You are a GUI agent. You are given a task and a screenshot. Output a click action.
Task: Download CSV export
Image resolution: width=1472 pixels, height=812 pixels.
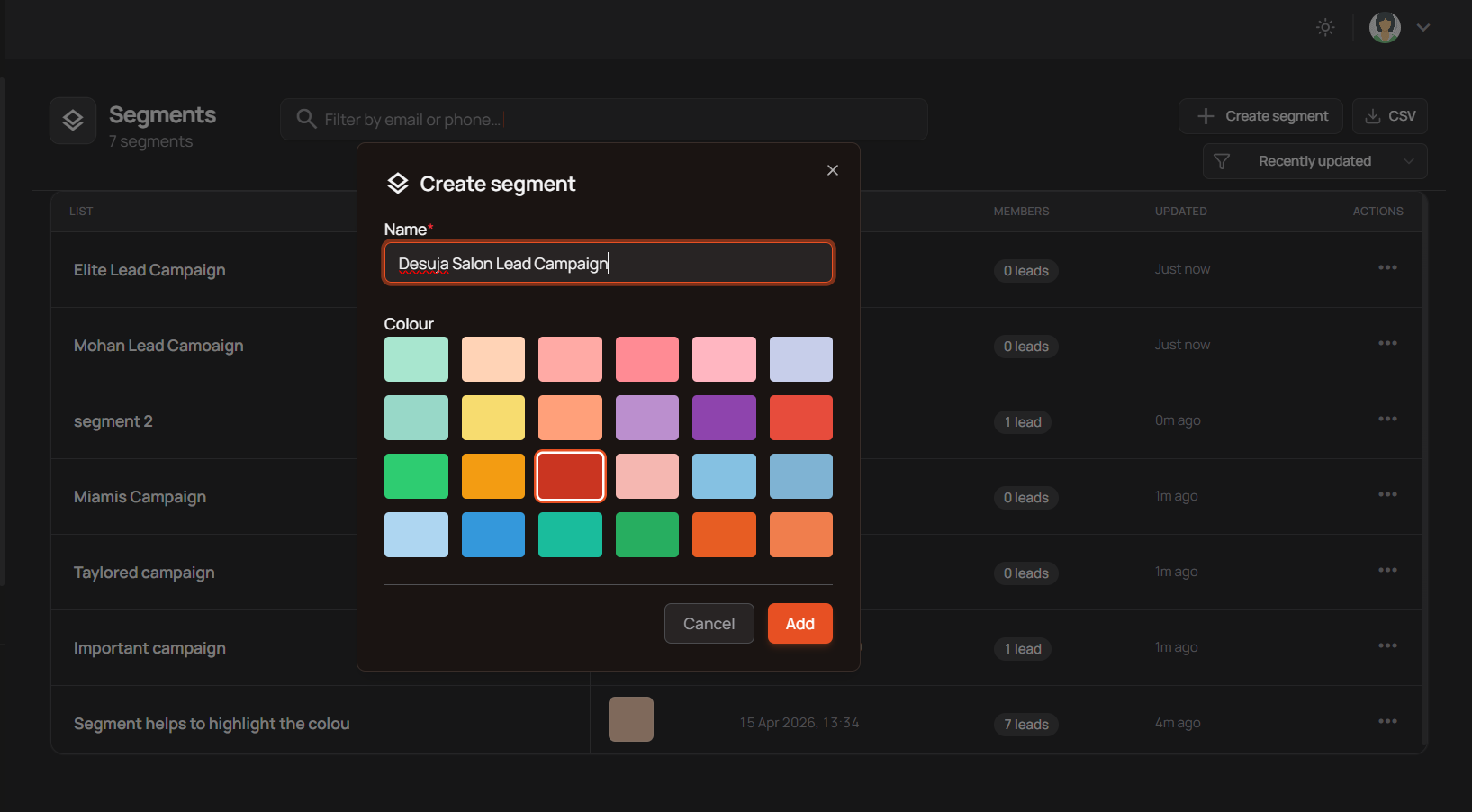tap(1390, 116)
